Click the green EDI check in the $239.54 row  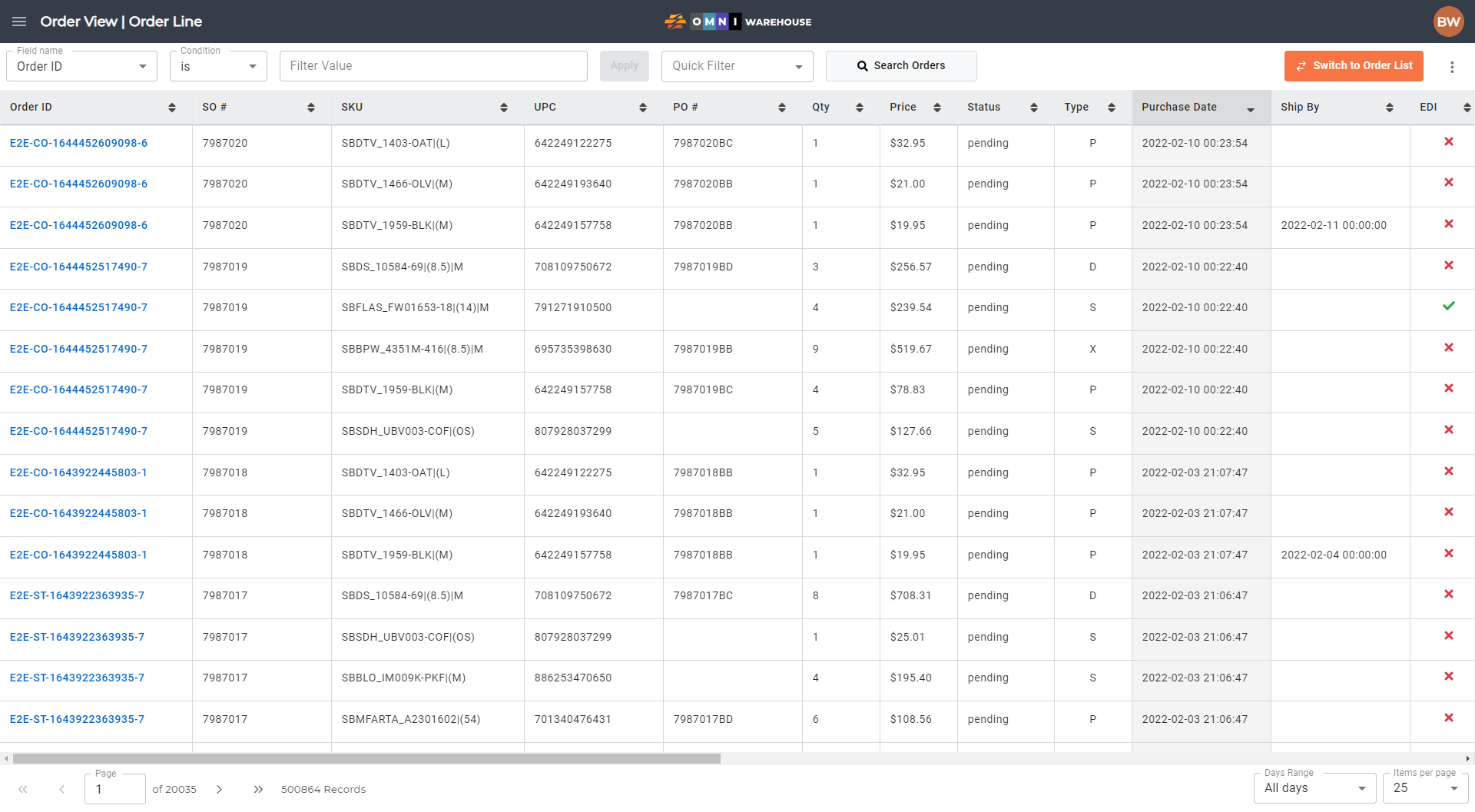tap(1448, 306)
